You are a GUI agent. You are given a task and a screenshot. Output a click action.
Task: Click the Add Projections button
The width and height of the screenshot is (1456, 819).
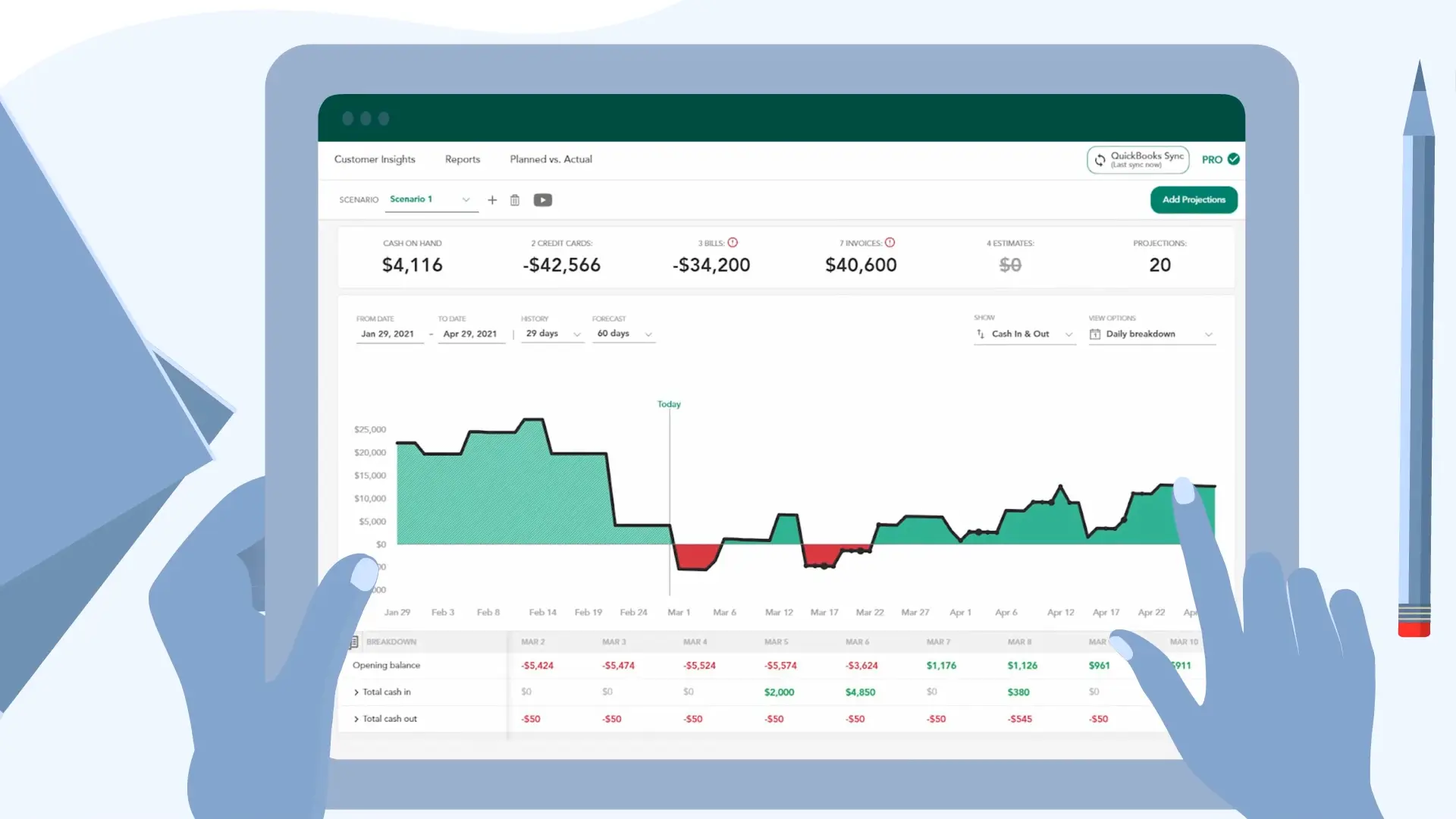click(x=1194, y=200)
